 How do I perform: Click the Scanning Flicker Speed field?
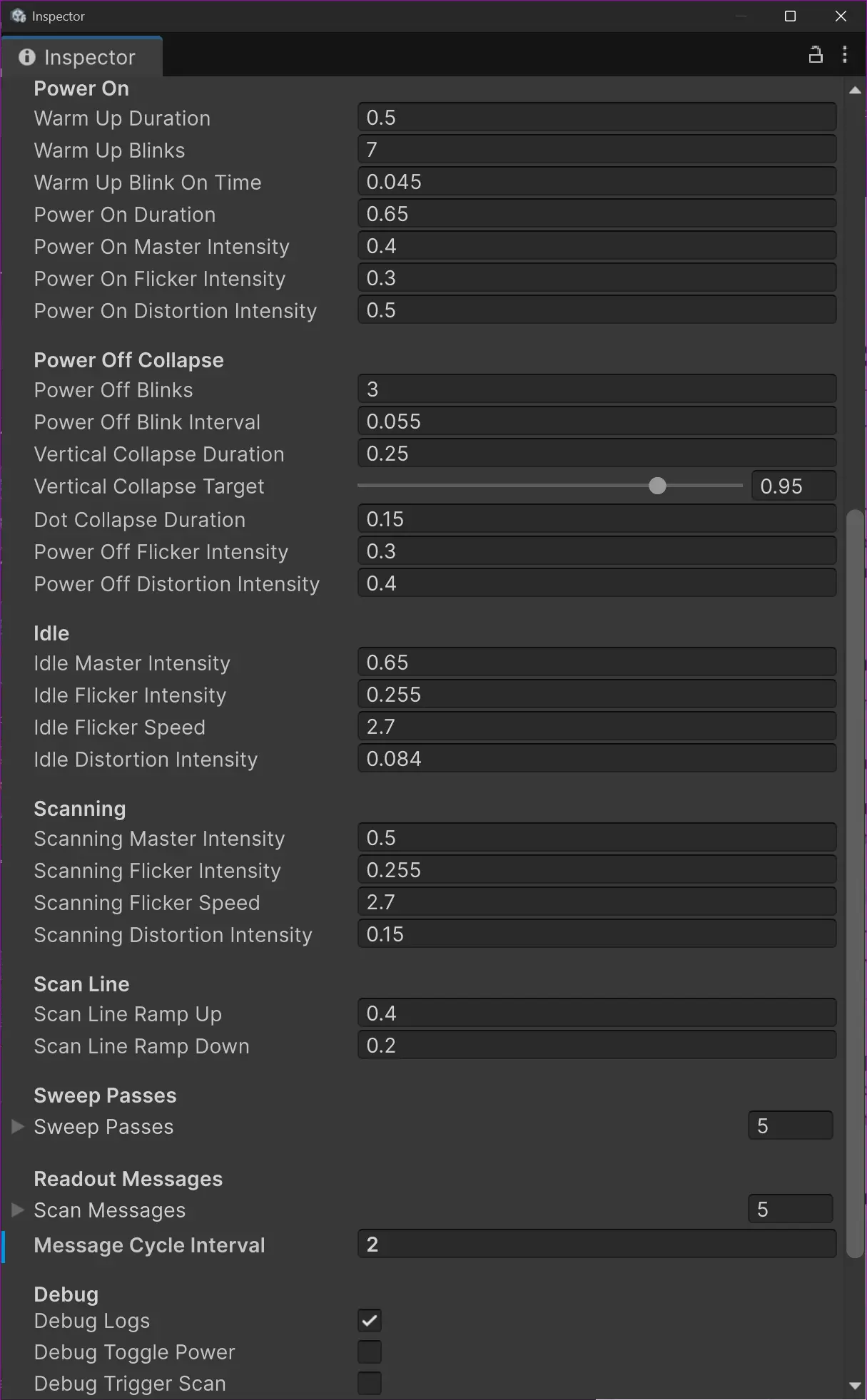tap(597, 901)
